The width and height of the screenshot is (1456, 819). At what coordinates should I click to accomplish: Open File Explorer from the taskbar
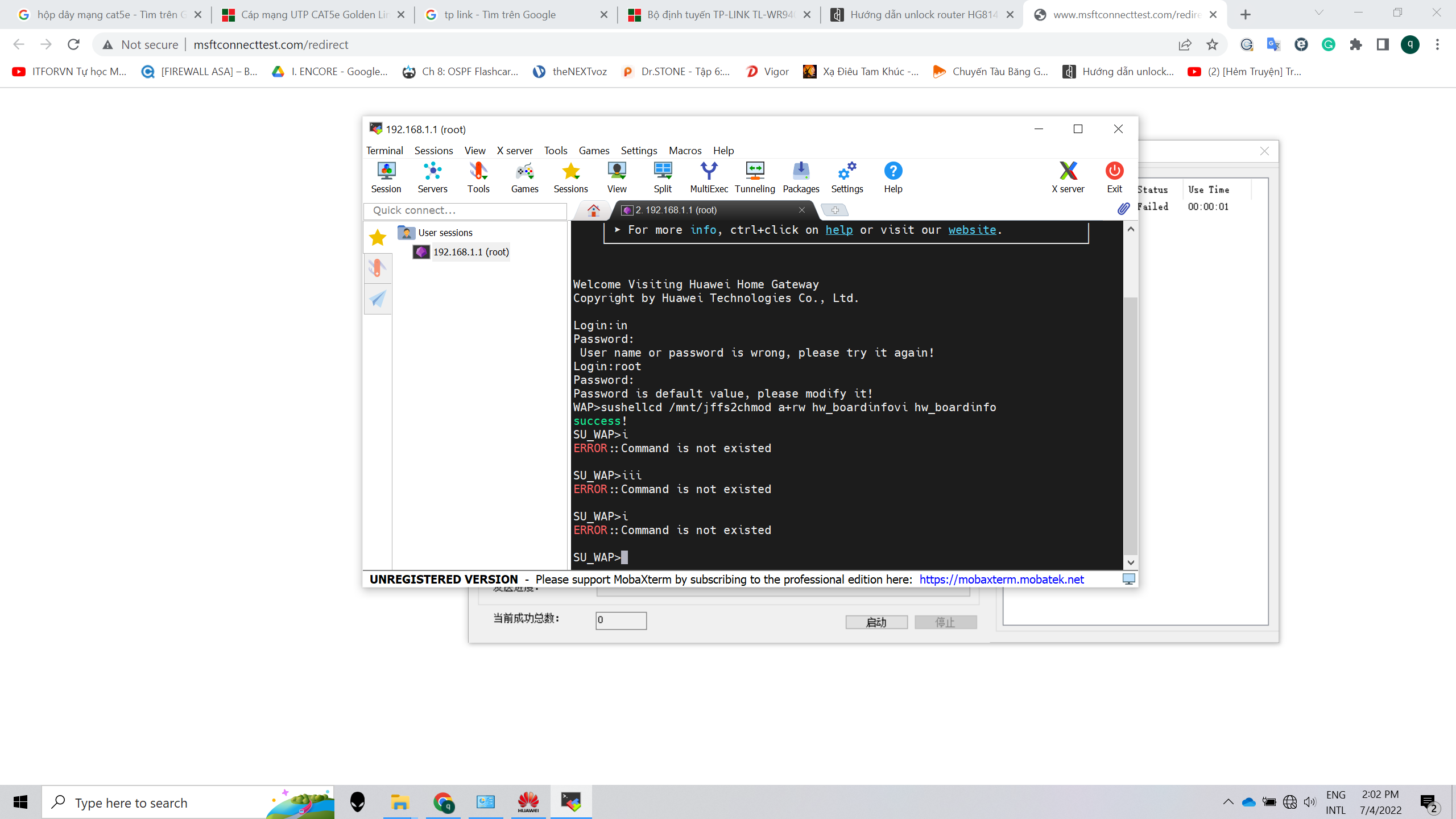point(400,803)
